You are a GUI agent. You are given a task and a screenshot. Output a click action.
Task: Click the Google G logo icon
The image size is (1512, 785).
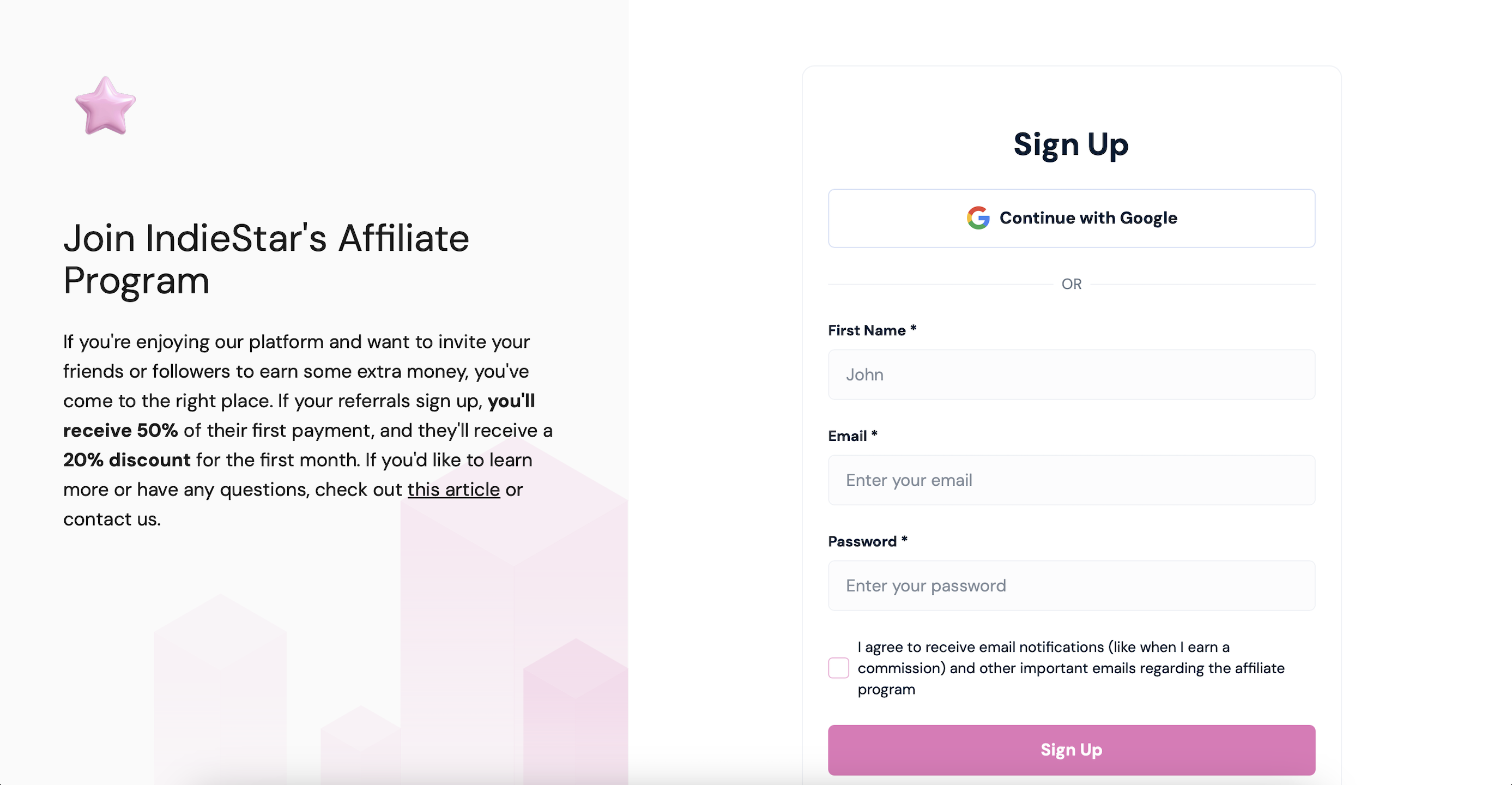click(x=978, y=218)
